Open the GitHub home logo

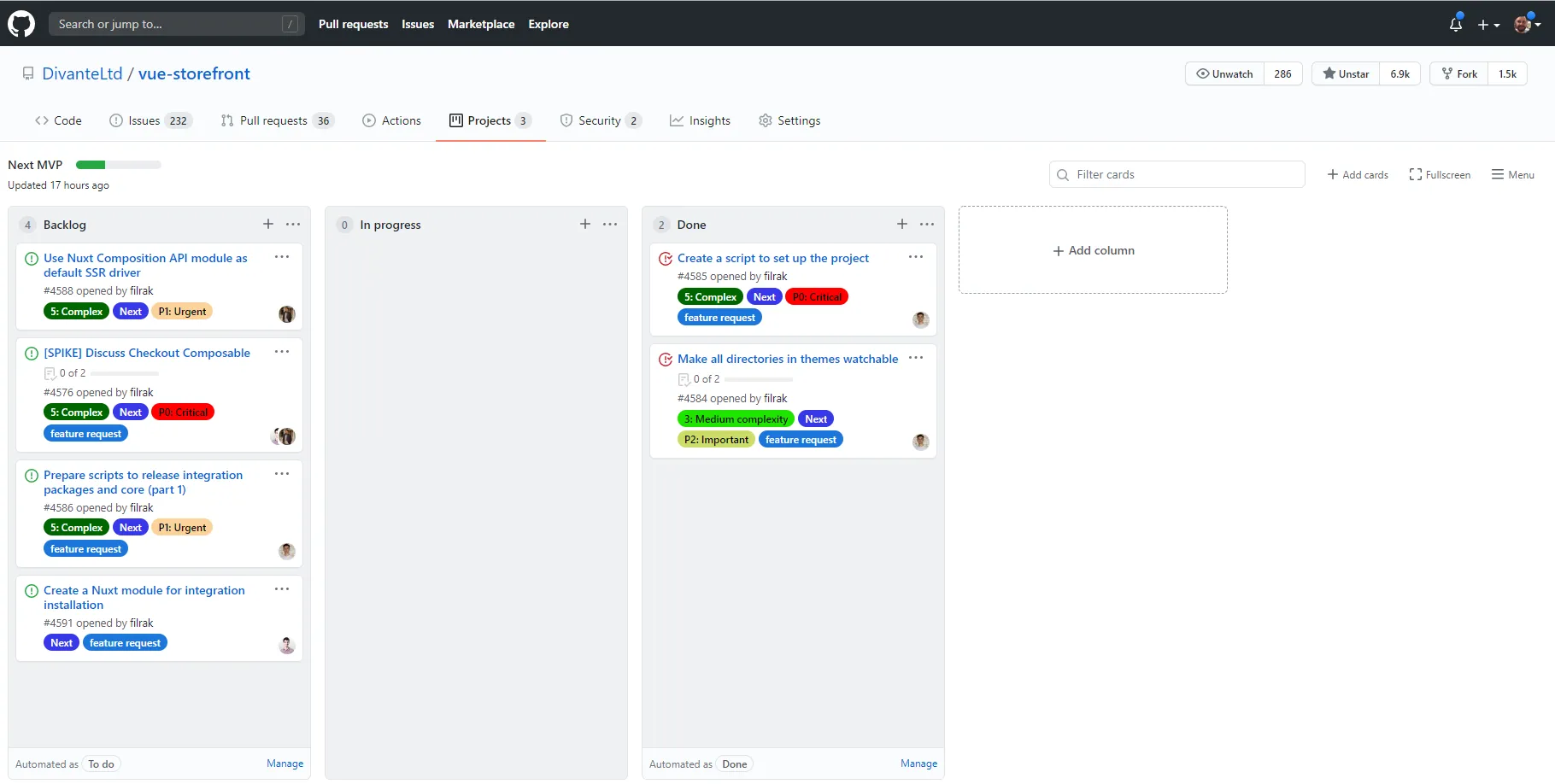coord(21,24)
